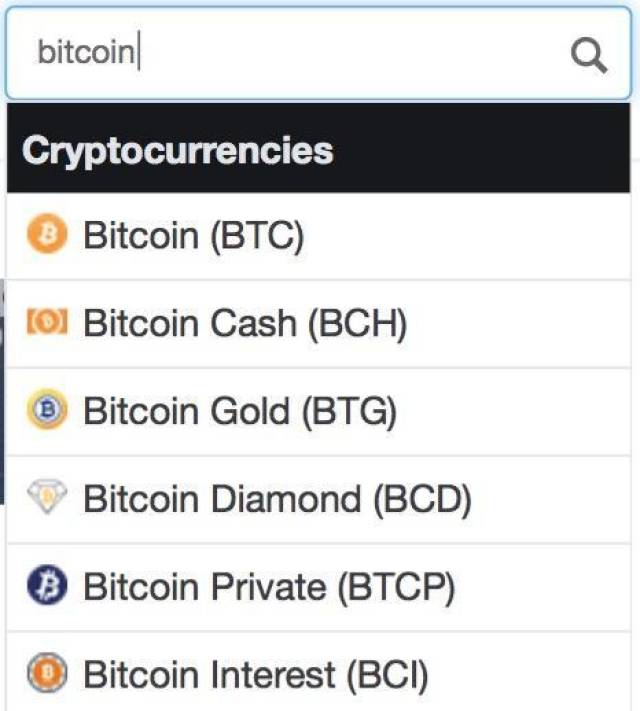The height and width of the screenshot is (711, 640).
Task: Click the "(BTC)" ticker symbol text
Action: click(256, 236)
